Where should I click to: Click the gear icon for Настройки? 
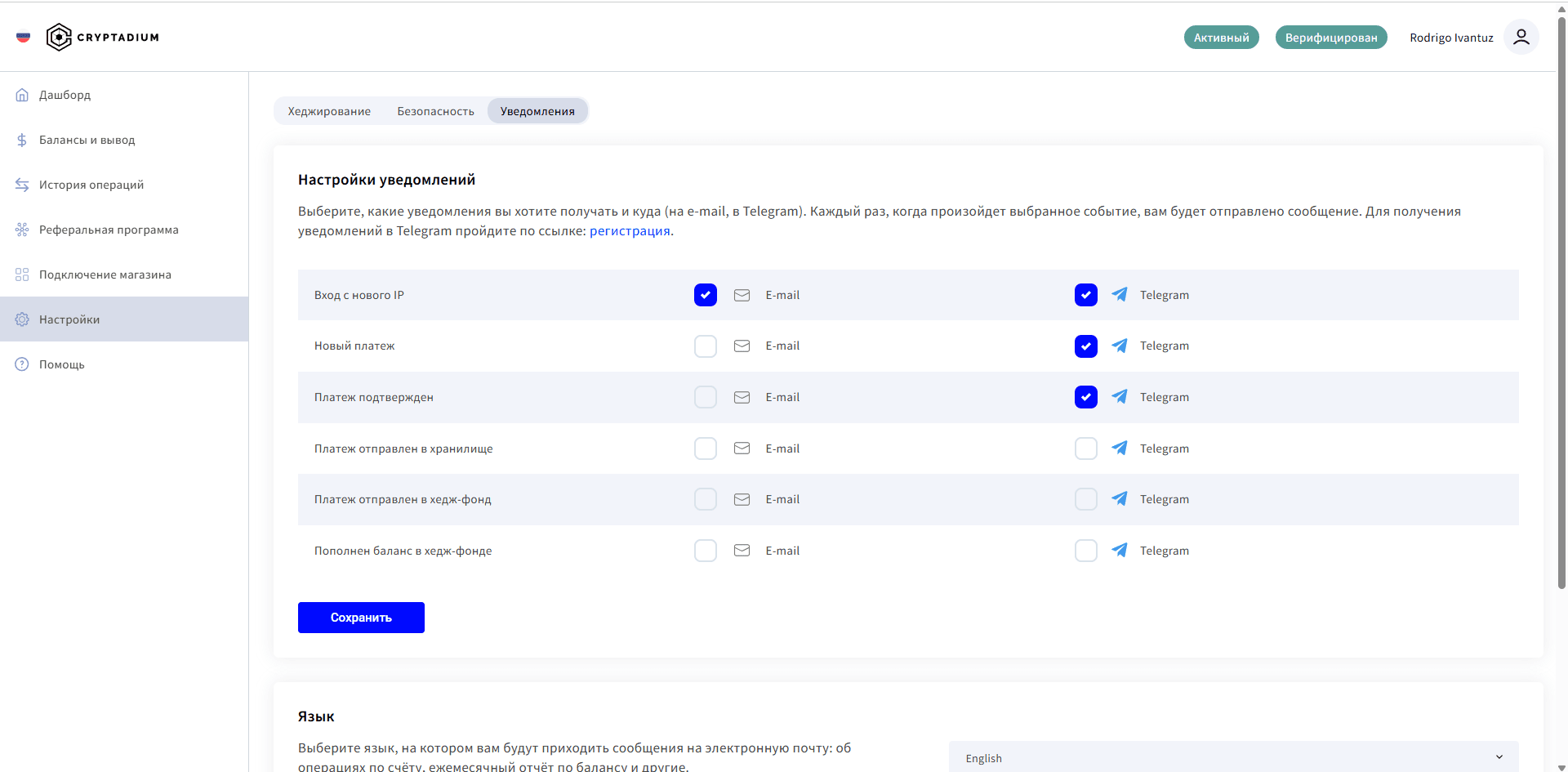click(22, 319)
